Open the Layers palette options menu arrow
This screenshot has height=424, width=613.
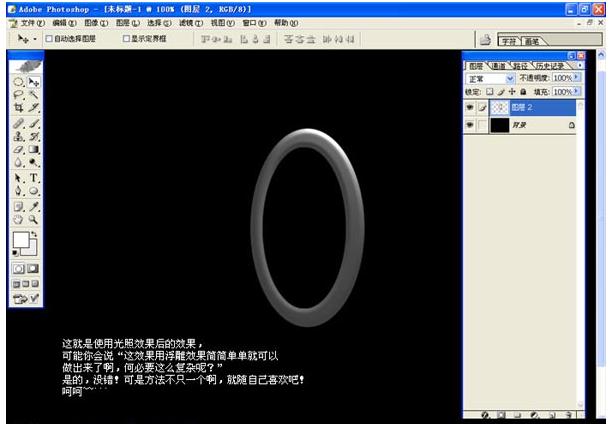(580, 65)
